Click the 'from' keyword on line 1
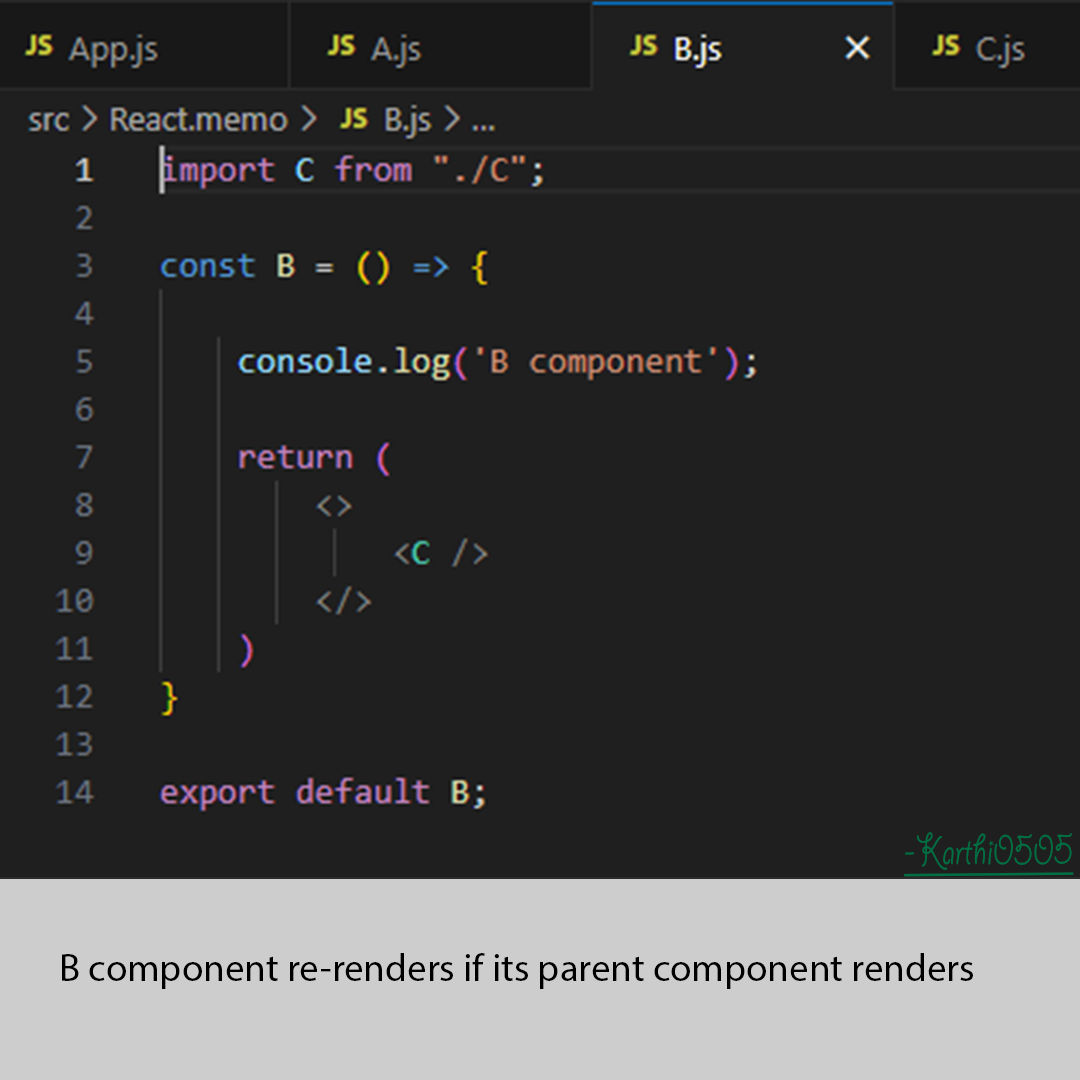1080x1080 pixels. tap(374, 169)
